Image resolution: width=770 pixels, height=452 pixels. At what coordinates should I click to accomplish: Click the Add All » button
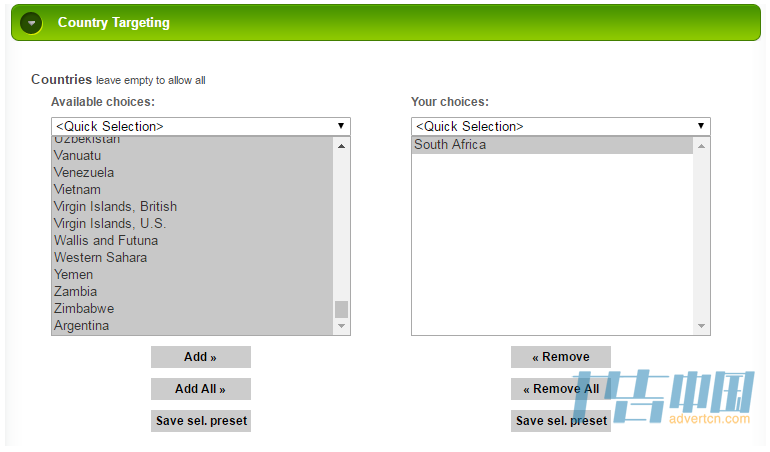point(201,389)
